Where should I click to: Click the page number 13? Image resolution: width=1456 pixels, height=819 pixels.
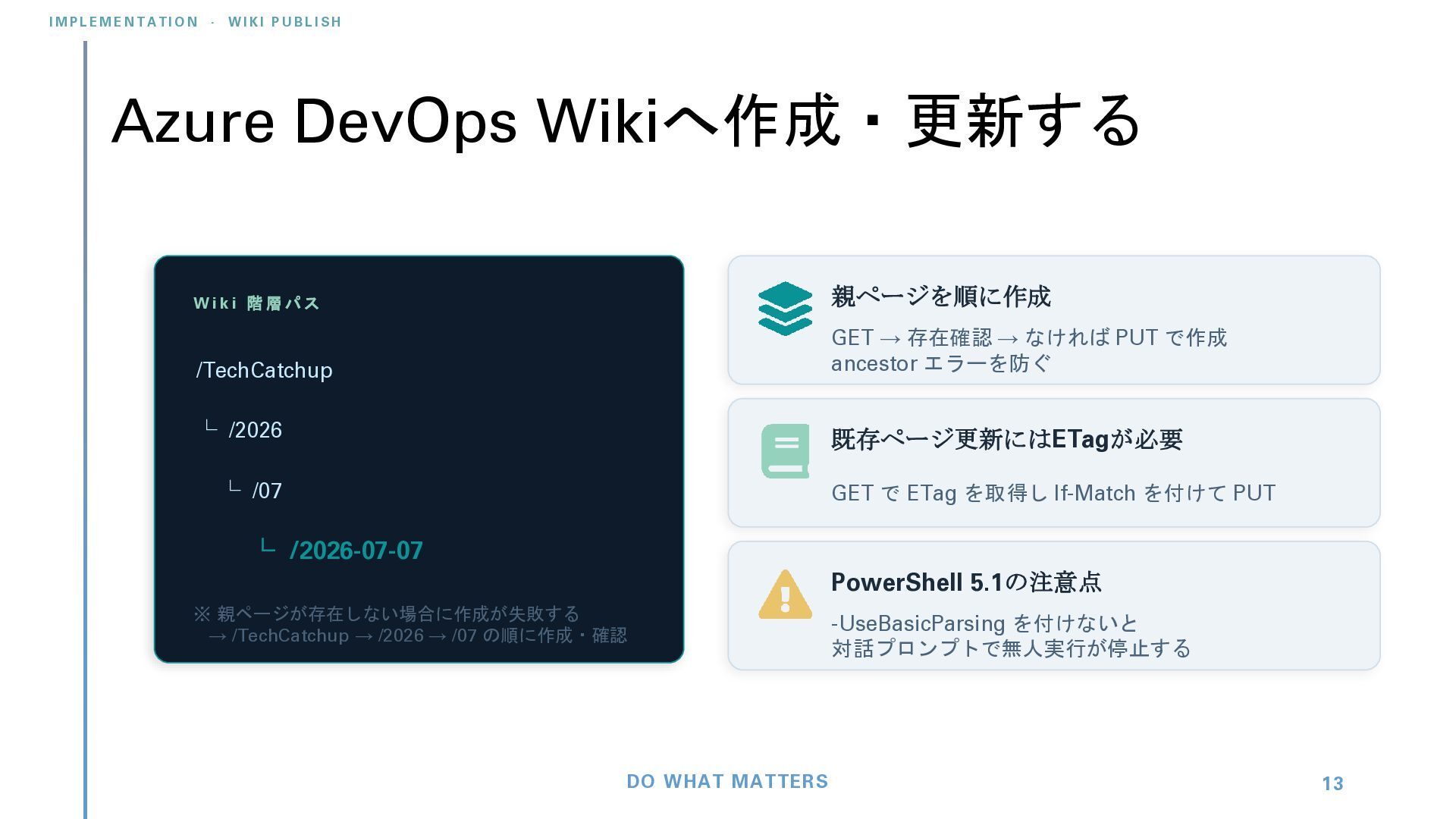(x=1332, y=783)
